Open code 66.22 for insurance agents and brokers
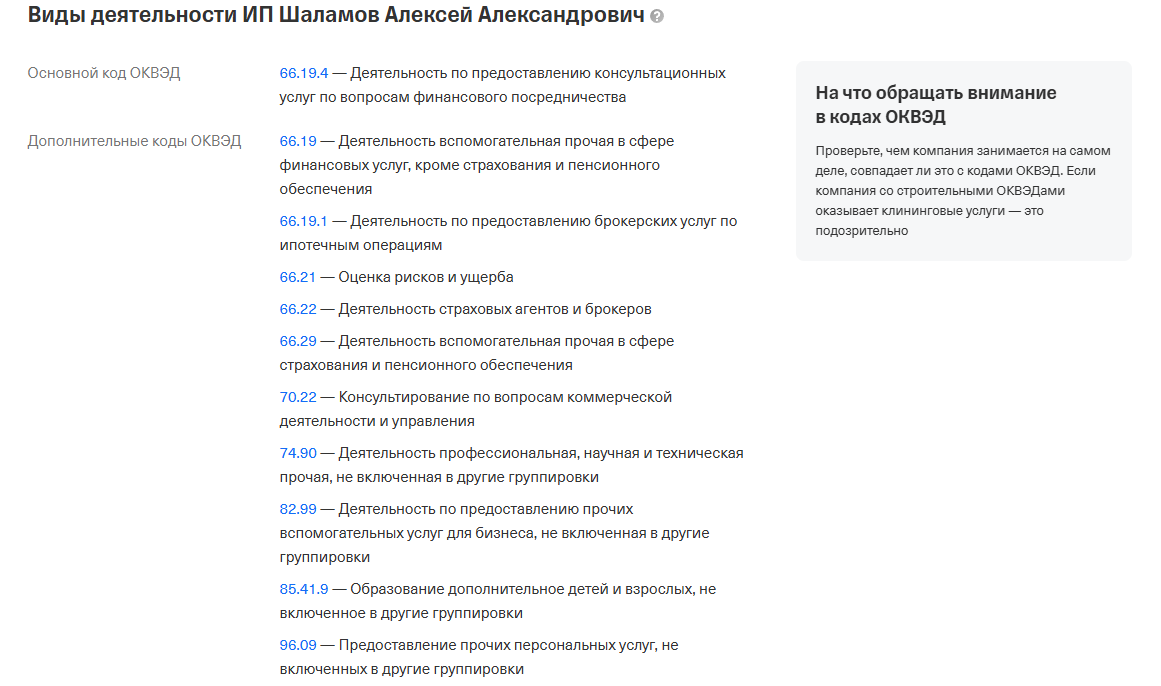This screenshot has height=686, width=1161. coord(298,309)
